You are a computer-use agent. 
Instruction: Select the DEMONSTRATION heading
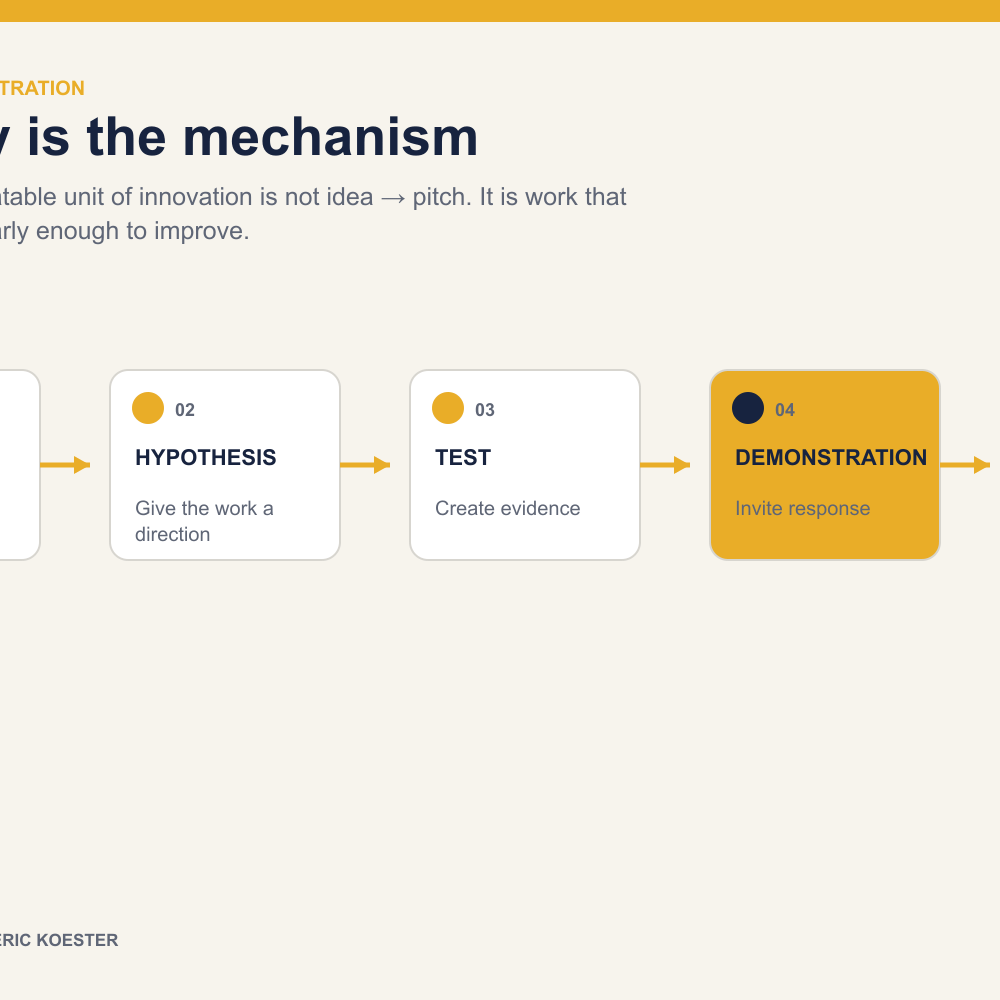[x=831, y=458]
